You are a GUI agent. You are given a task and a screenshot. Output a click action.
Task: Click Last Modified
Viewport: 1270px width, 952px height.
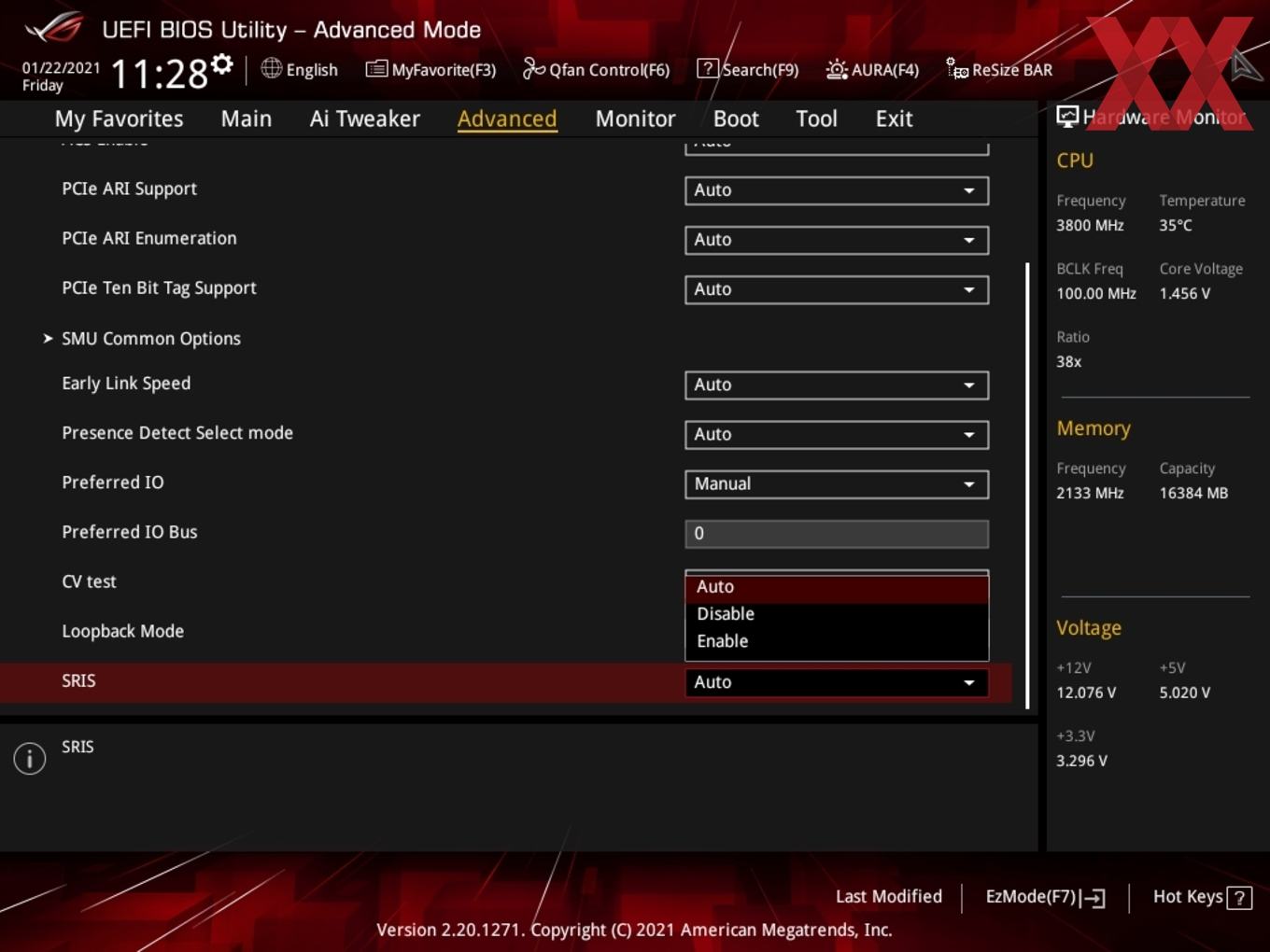pyautogui.click(x=889, y=897)
